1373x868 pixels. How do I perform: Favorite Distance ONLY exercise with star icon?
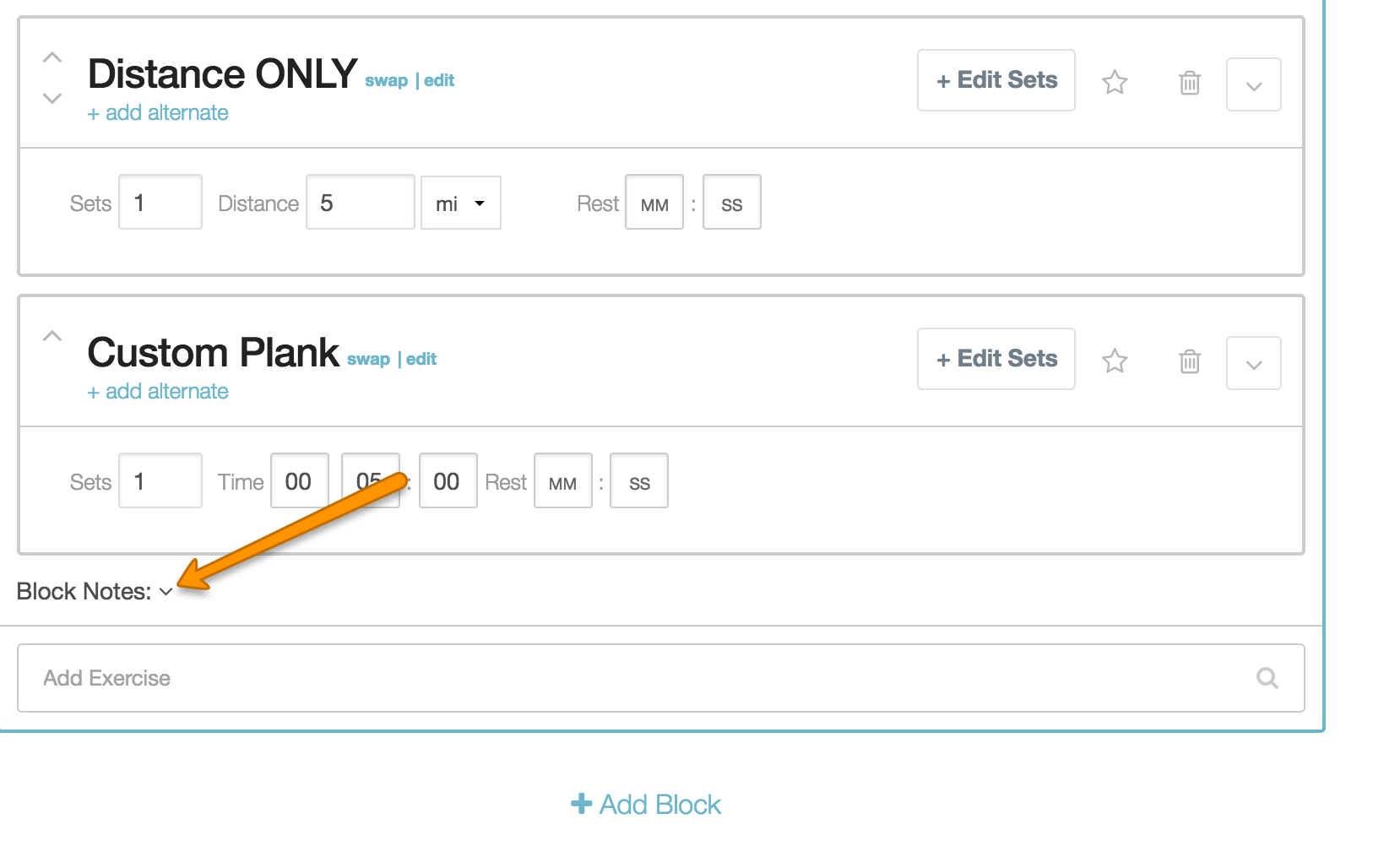(1115, 82)
